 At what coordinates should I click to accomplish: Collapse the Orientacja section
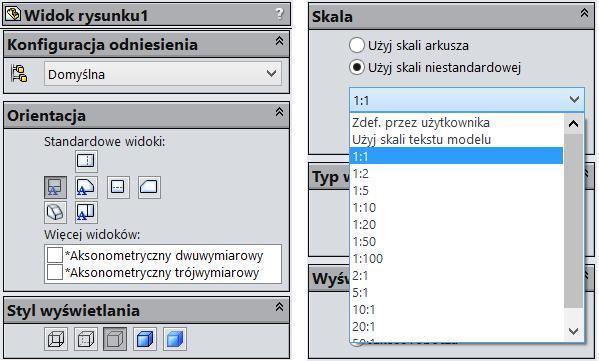point(279,112)
